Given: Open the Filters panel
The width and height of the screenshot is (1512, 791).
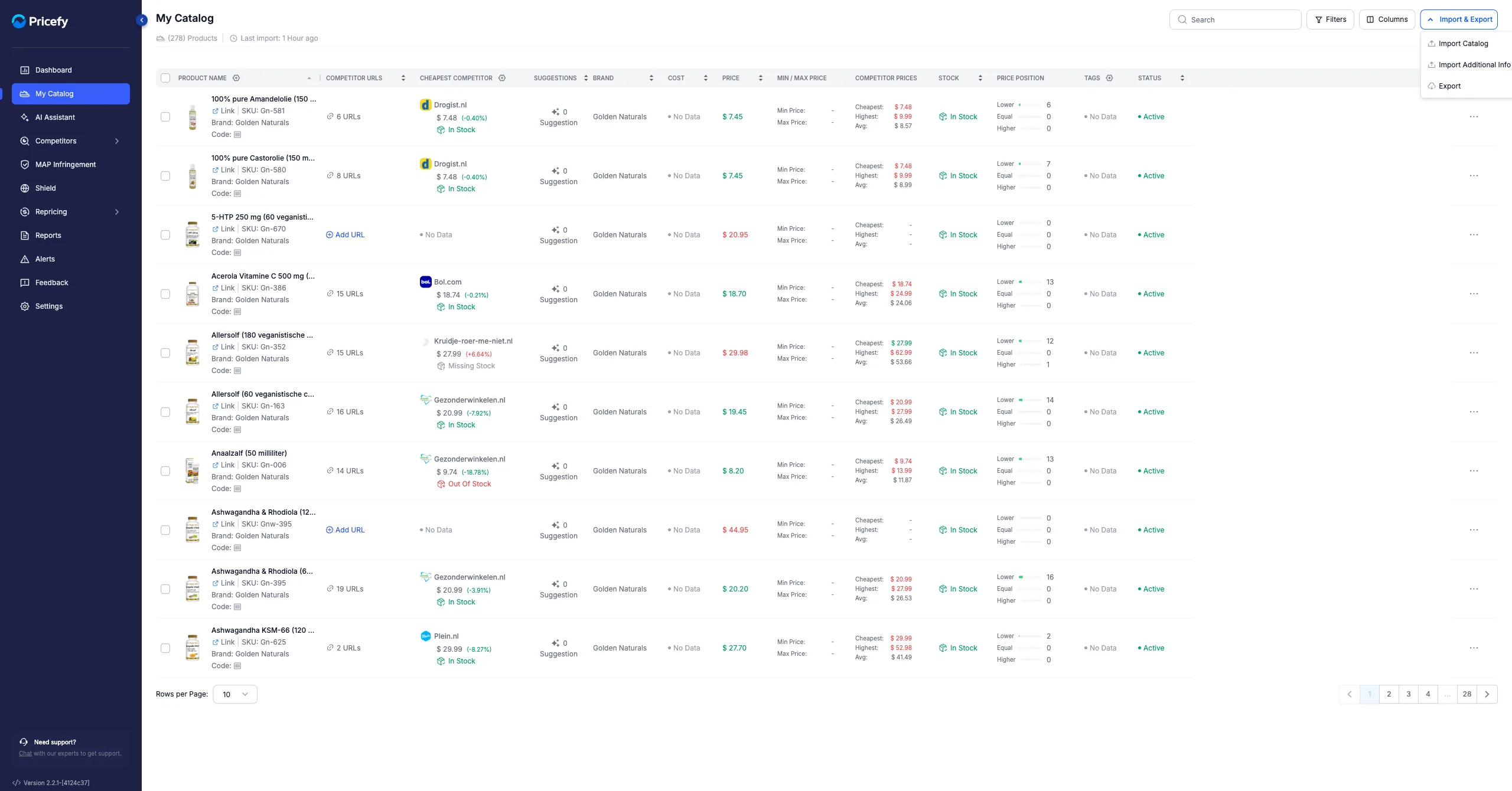Looking at the screenshot, I should 1330,19.
